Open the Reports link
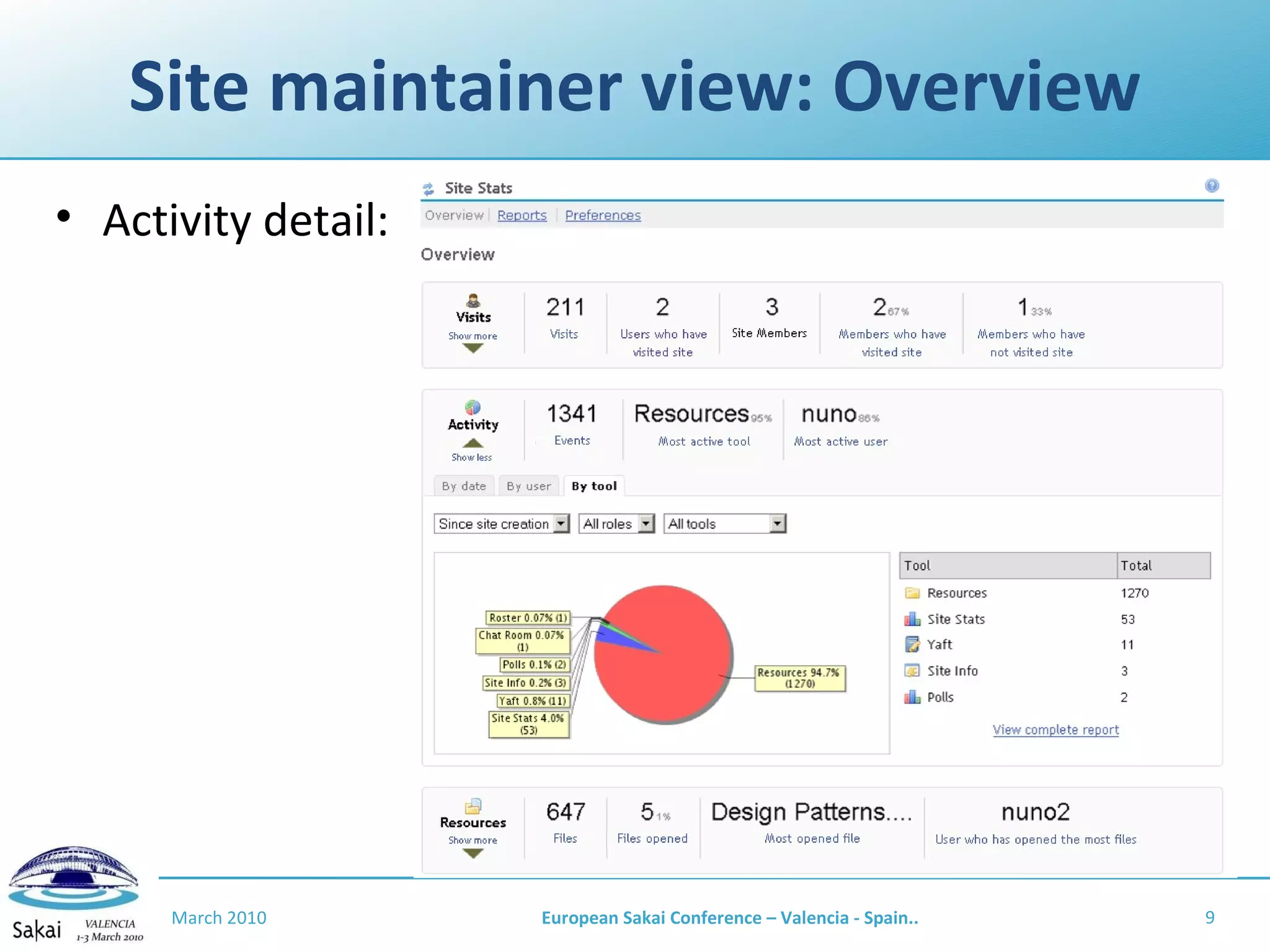The image size is (1270, 952). point(522,215)
